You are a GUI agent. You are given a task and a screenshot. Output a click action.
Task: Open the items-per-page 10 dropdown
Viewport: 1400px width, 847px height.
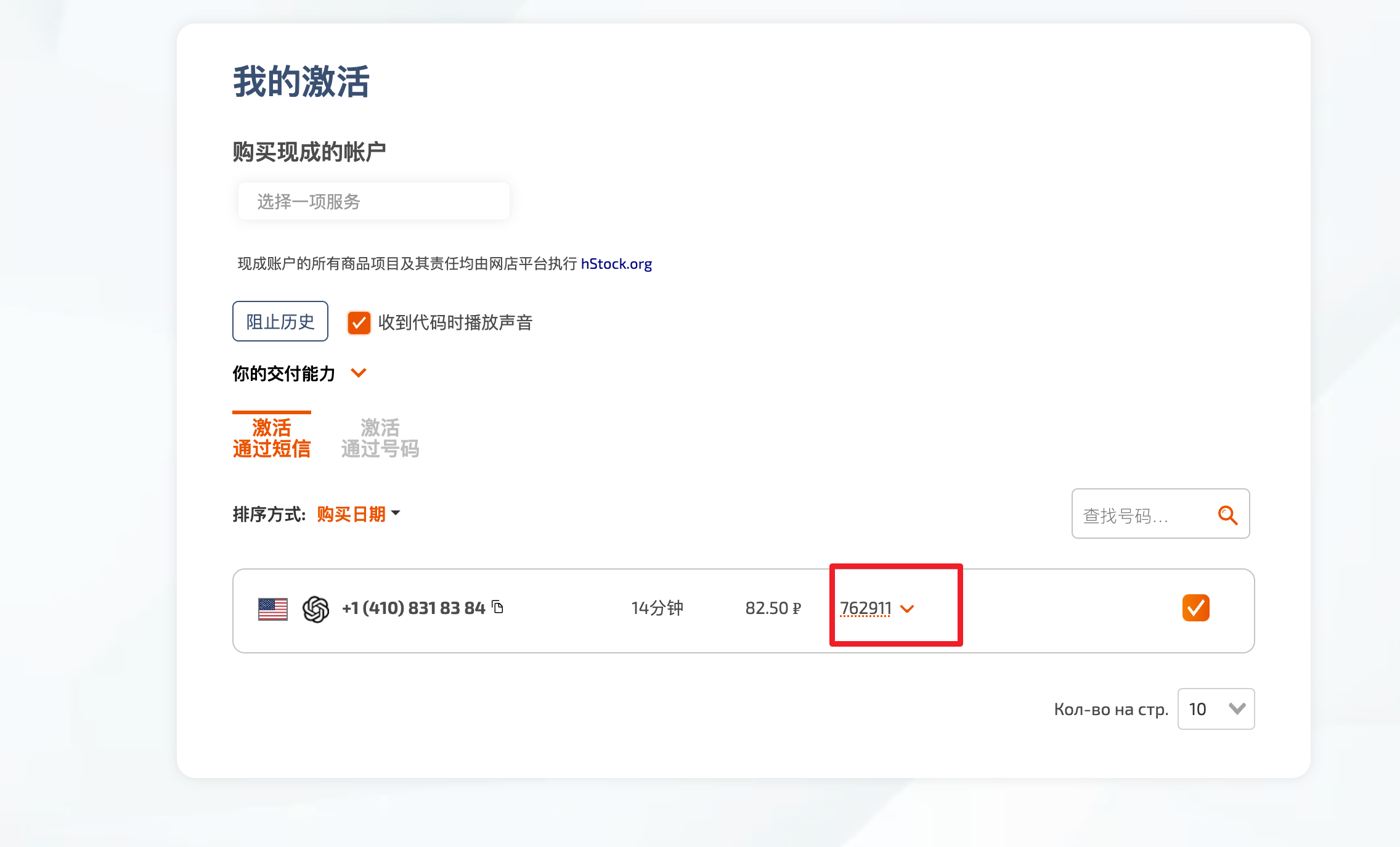click(x=1216, y=709)
